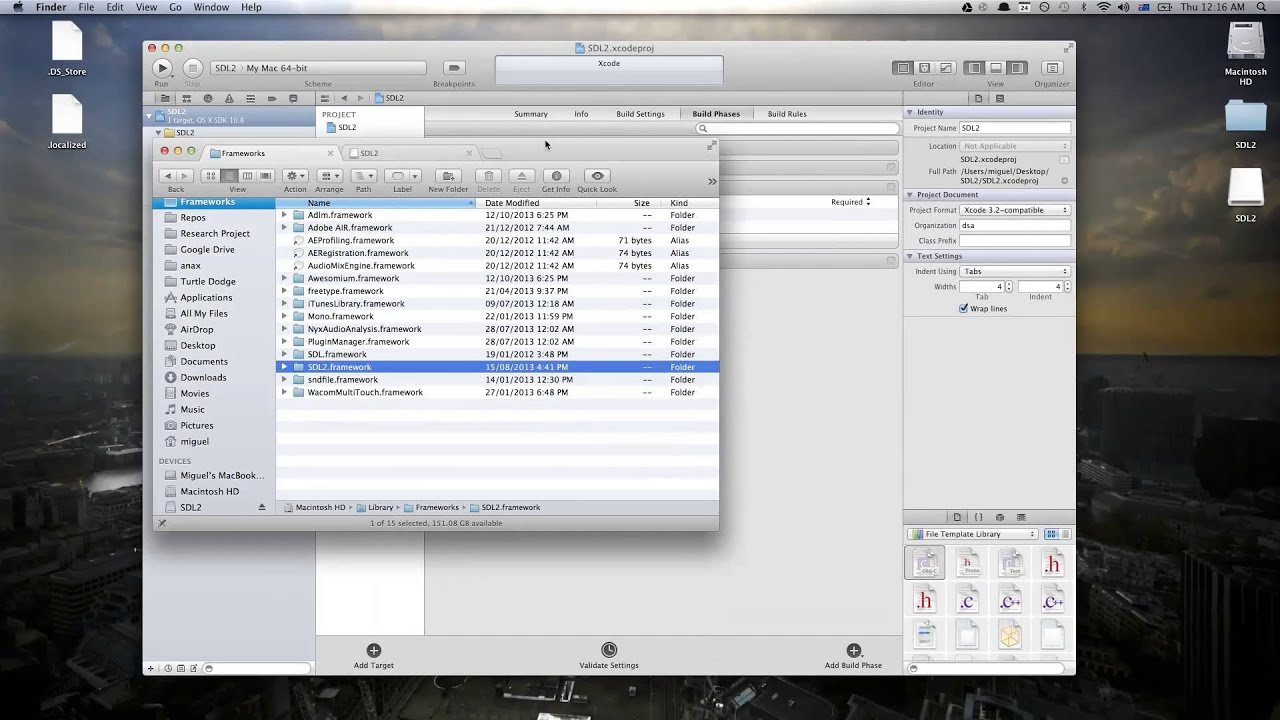
Task: Show the File inspector in utilities
Action: click(979, 98)
